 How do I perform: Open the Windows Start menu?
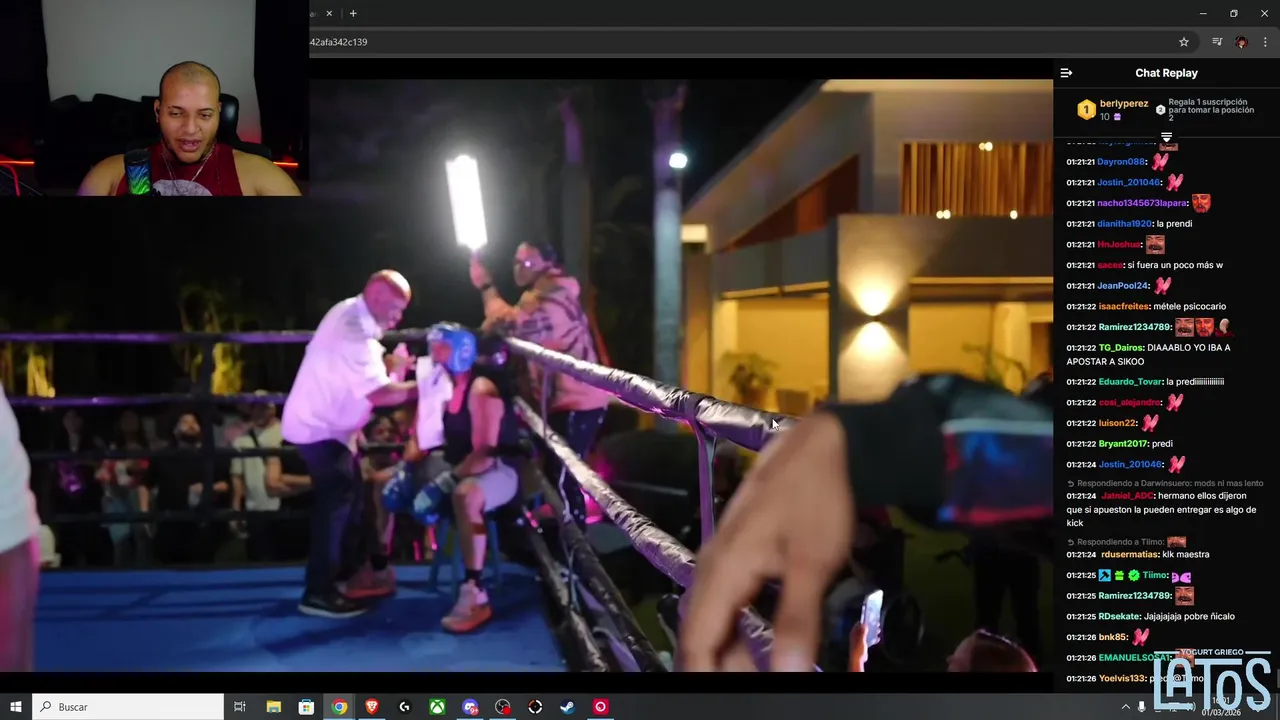(x=16, y=707)
